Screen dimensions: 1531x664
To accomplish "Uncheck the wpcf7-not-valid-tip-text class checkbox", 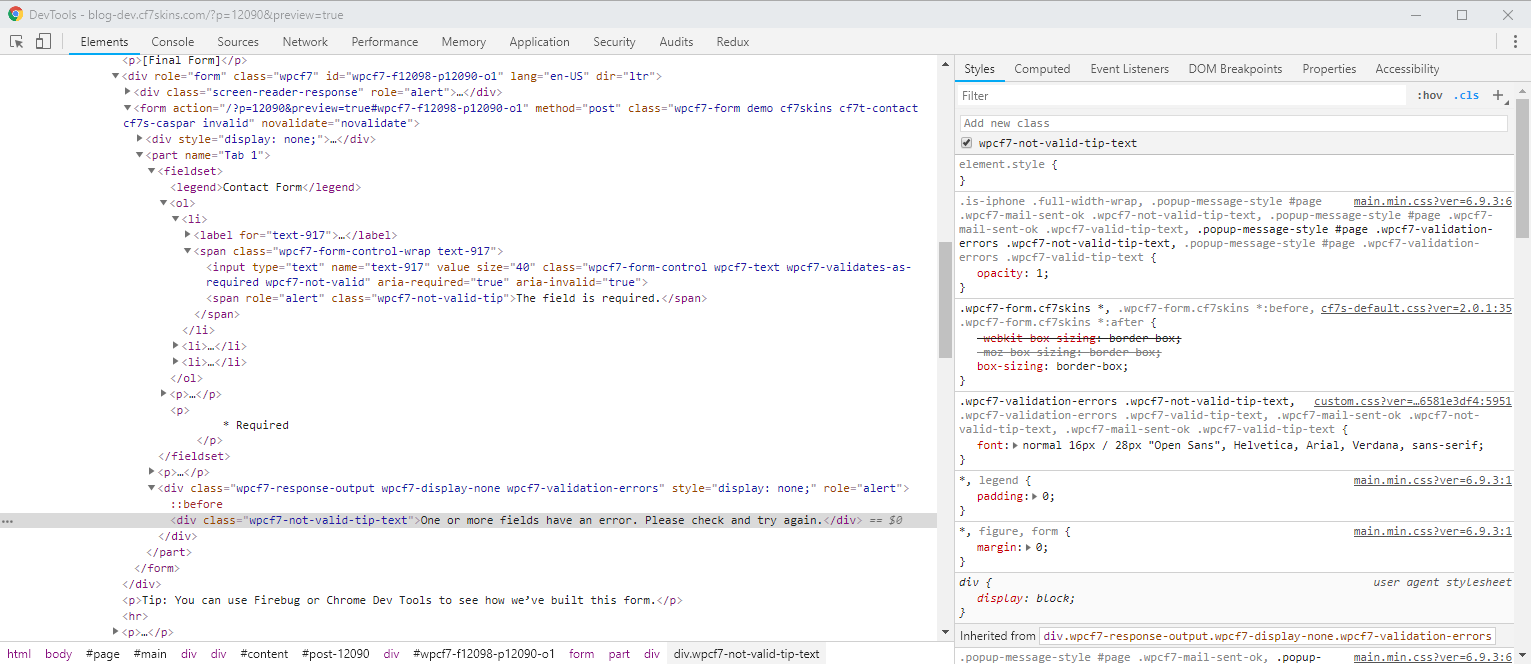I will pyautogui.click(x=967, y=143).
